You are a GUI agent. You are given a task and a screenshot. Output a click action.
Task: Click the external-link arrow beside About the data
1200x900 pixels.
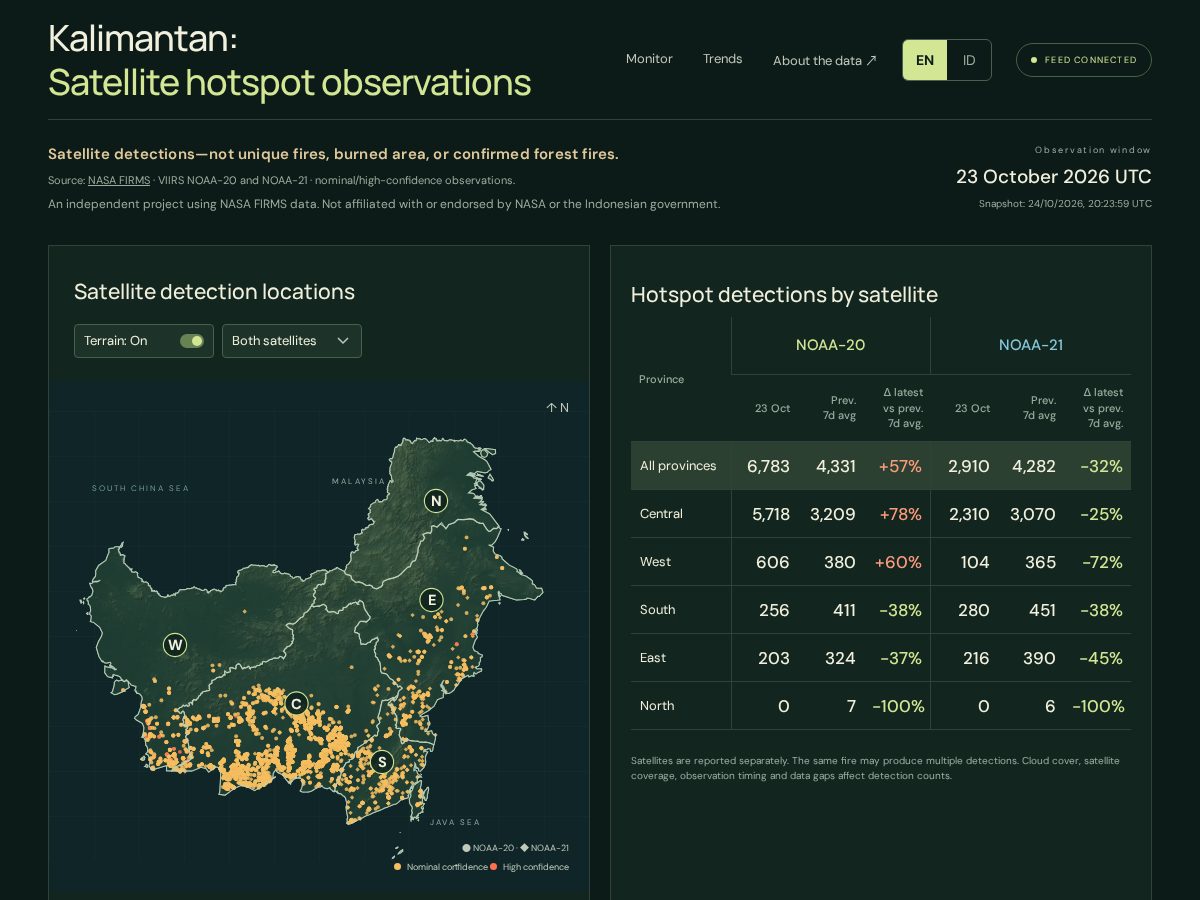(x=871, y=61)
